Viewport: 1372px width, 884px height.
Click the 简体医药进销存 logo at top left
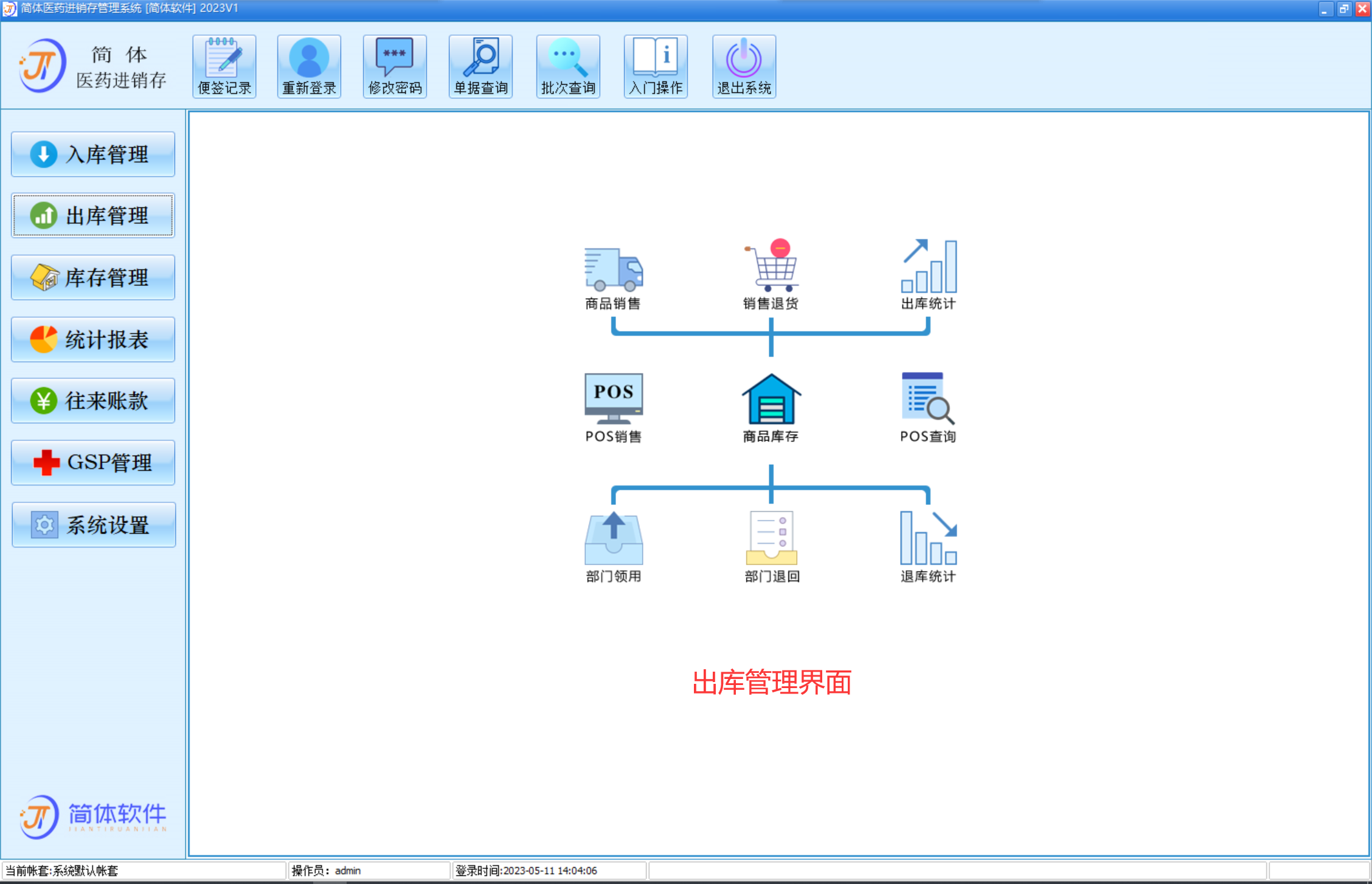[x=92, y=66]
